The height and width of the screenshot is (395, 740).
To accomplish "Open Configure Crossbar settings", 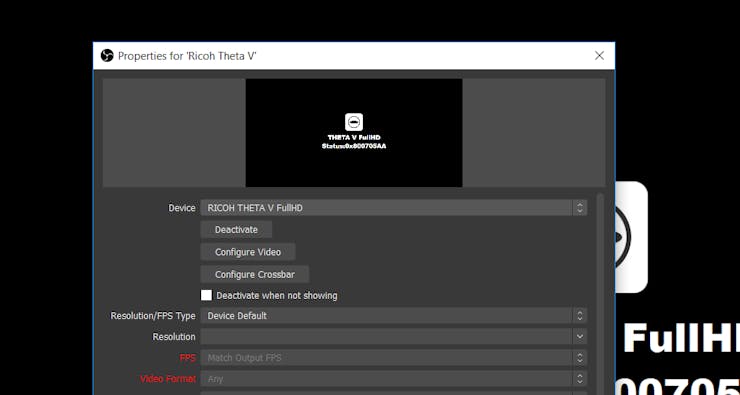I will tap(255, 274).
